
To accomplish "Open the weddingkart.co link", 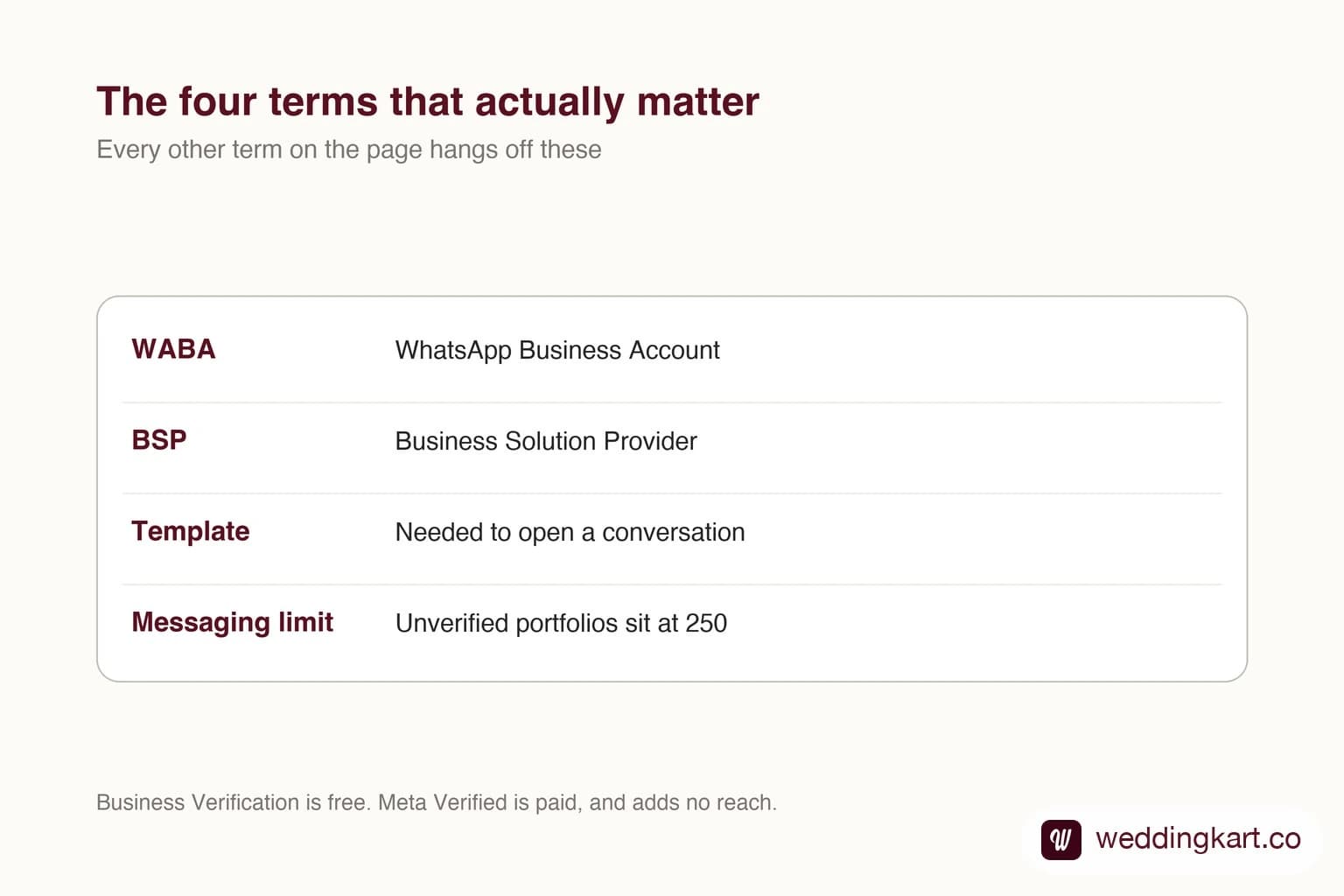I will tap(1198, 838).
